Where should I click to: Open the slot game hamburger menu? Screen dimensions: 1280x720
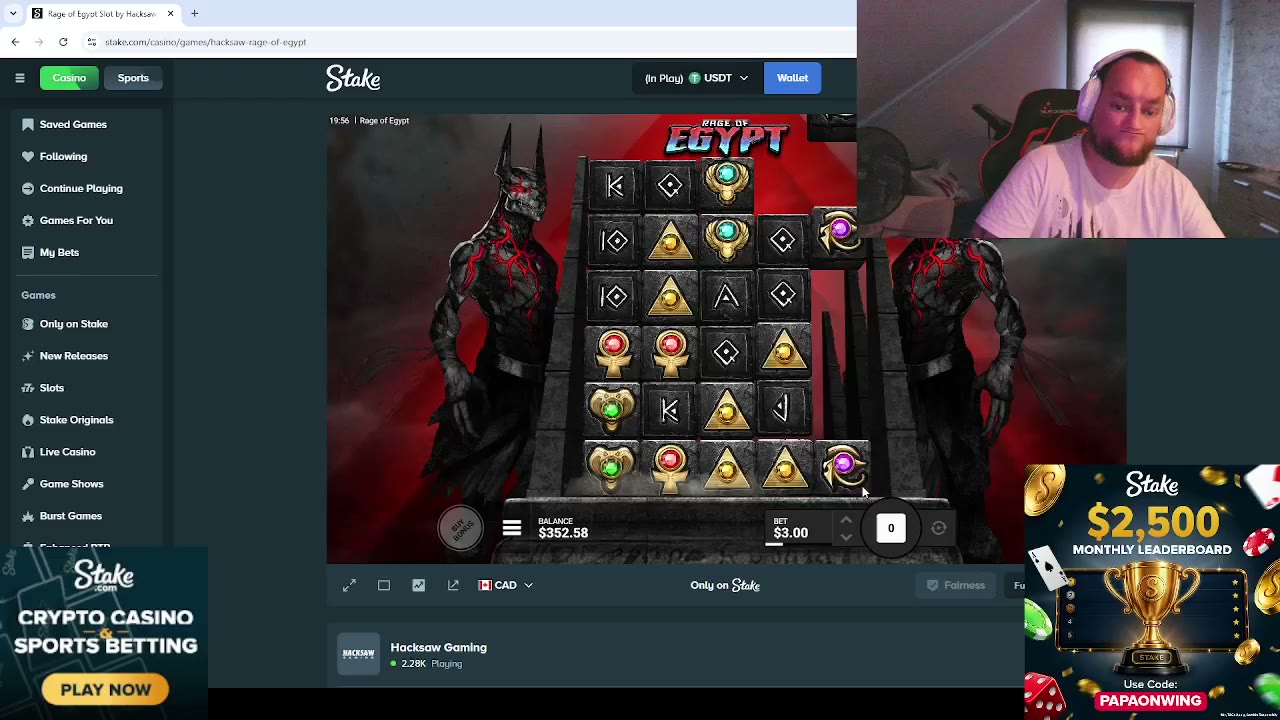click(x=512, y=528)
